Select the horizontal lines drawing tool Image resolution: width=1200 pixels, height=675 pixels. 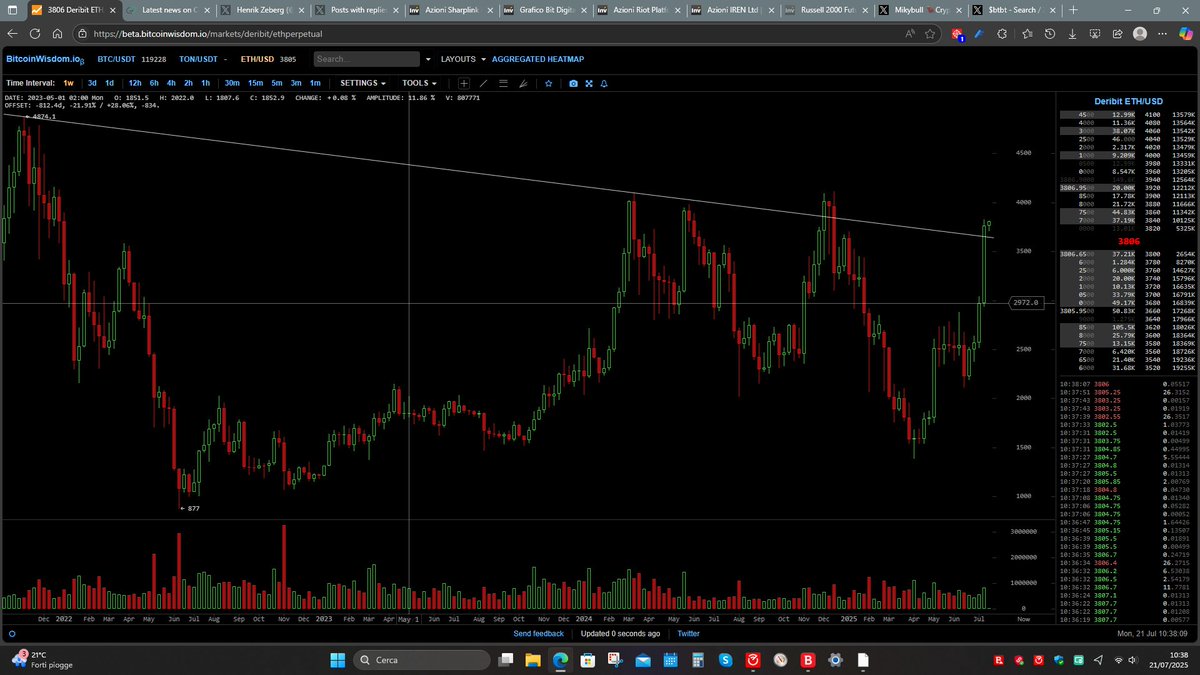(x=503, y=84)
